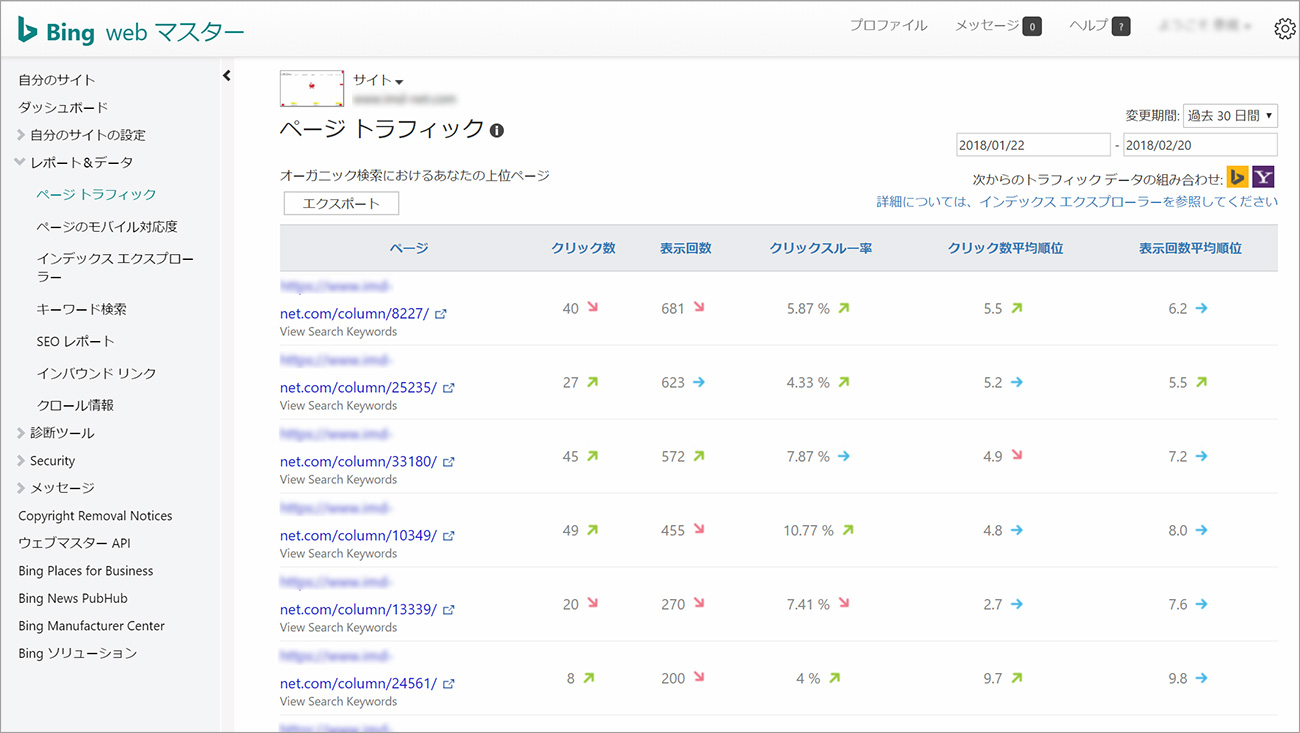Click green up arrow beside 5.87 %
The image size is (1300, 733).
pyautogui.click(x=844, y=308)
